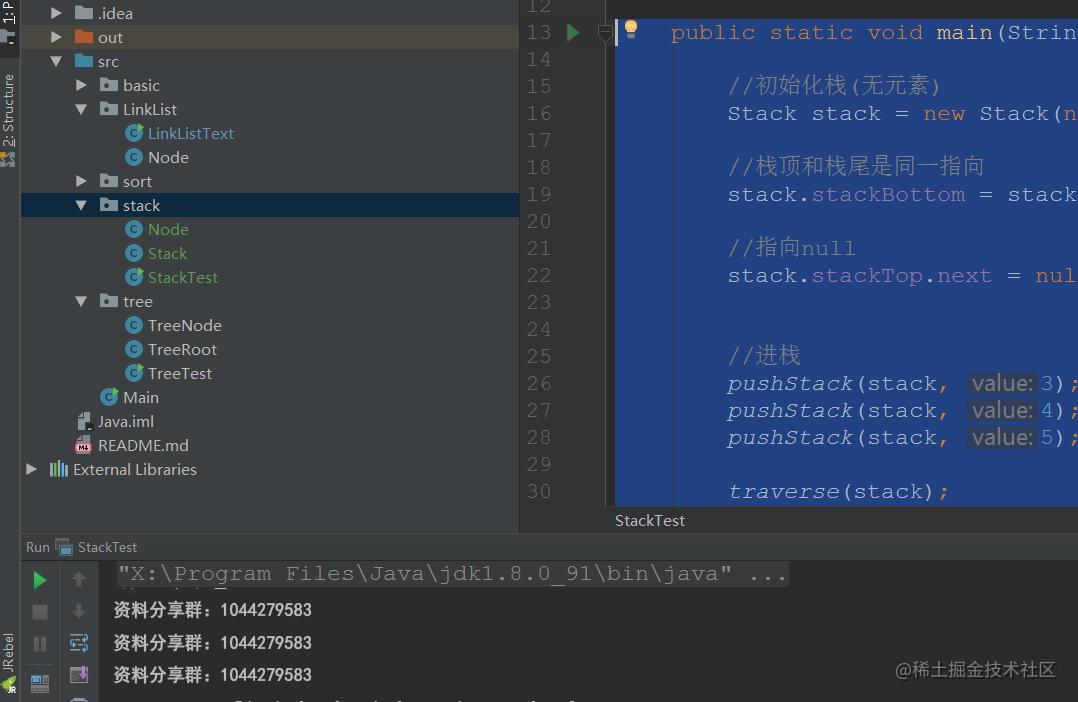This screenshot has width=1078, height=702.
Task: Rerun StackTest with green play button
Action: pos(40,580)
